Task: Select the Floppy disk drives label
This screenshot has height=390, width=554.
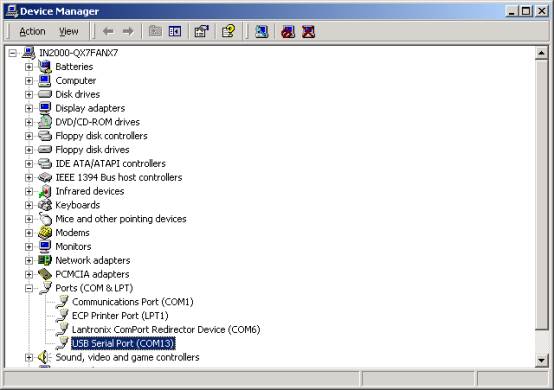Action: (92, 150)
